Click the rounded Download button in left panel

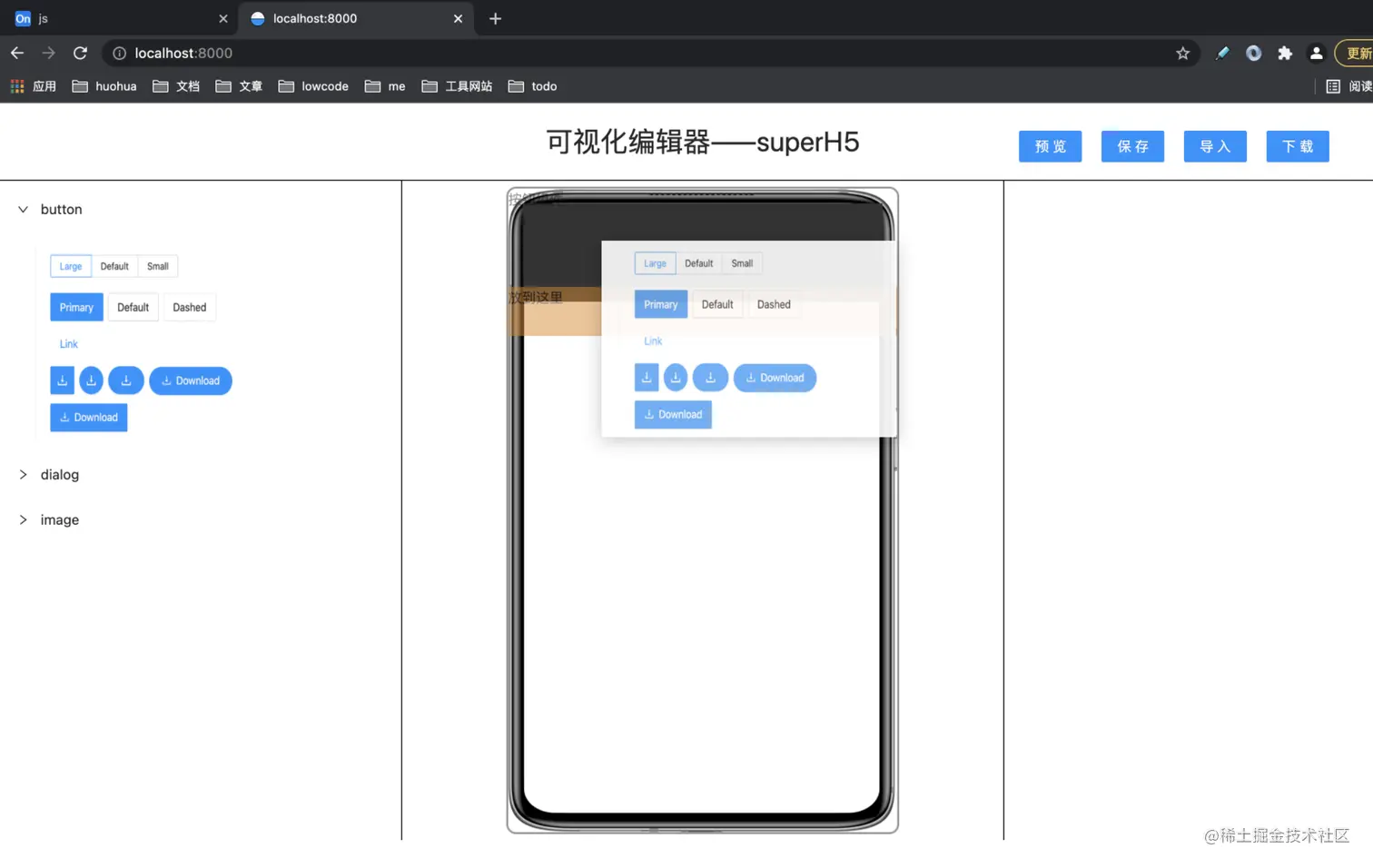click(191, 380)
